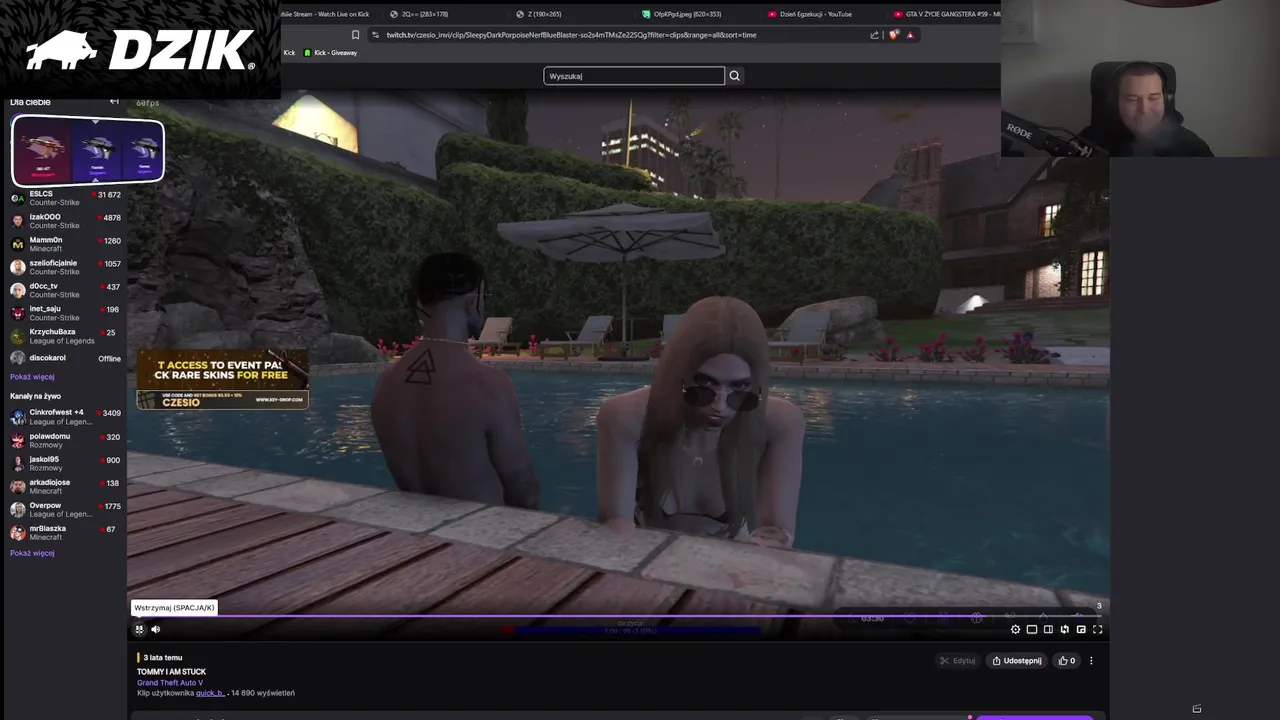The width and height of the screenshot is (1280, 720).
Task: Bookmark the page with the bookmark icon
Action: coord(355,35)
